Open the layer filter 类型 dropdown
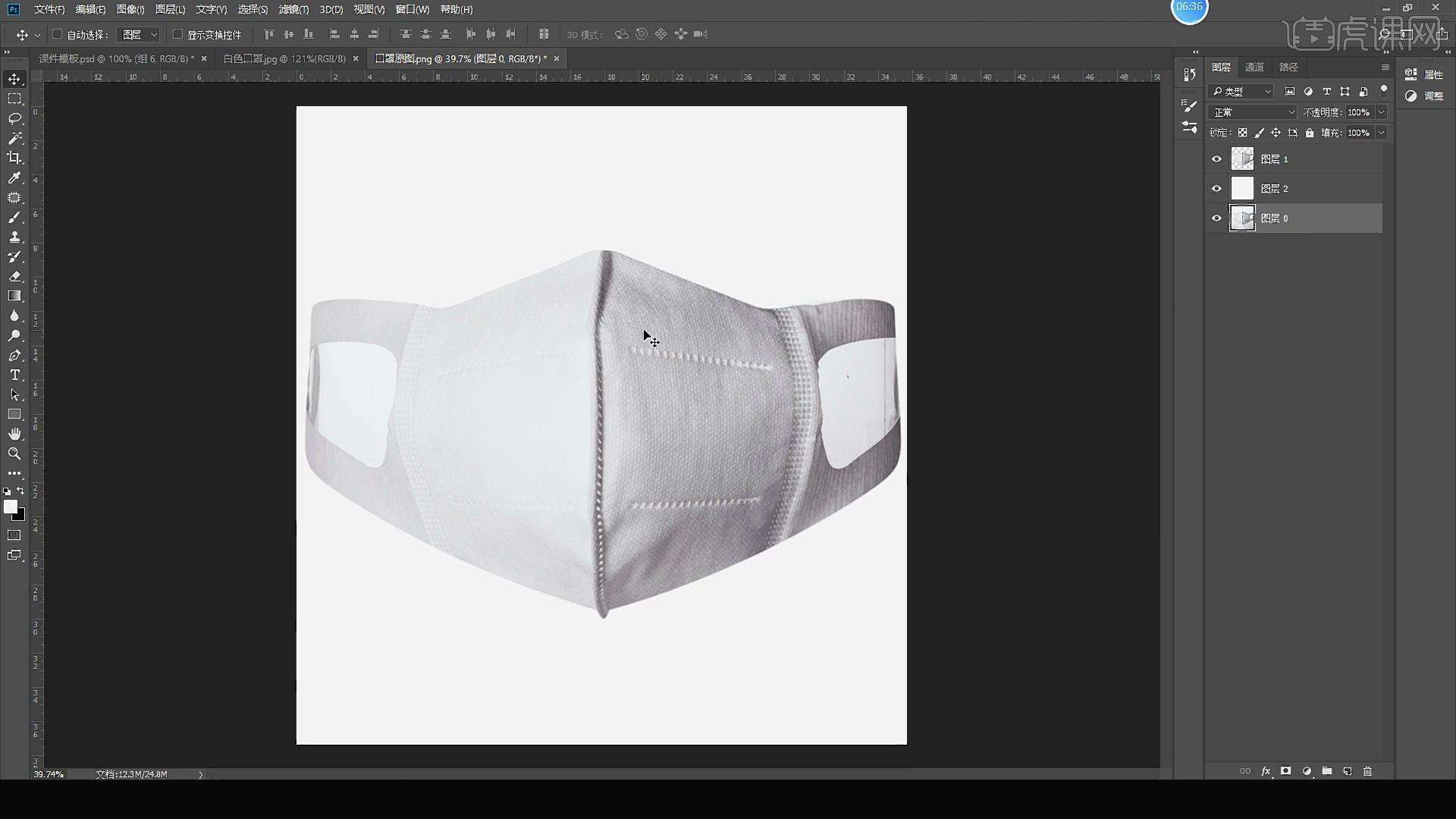 1241,92
